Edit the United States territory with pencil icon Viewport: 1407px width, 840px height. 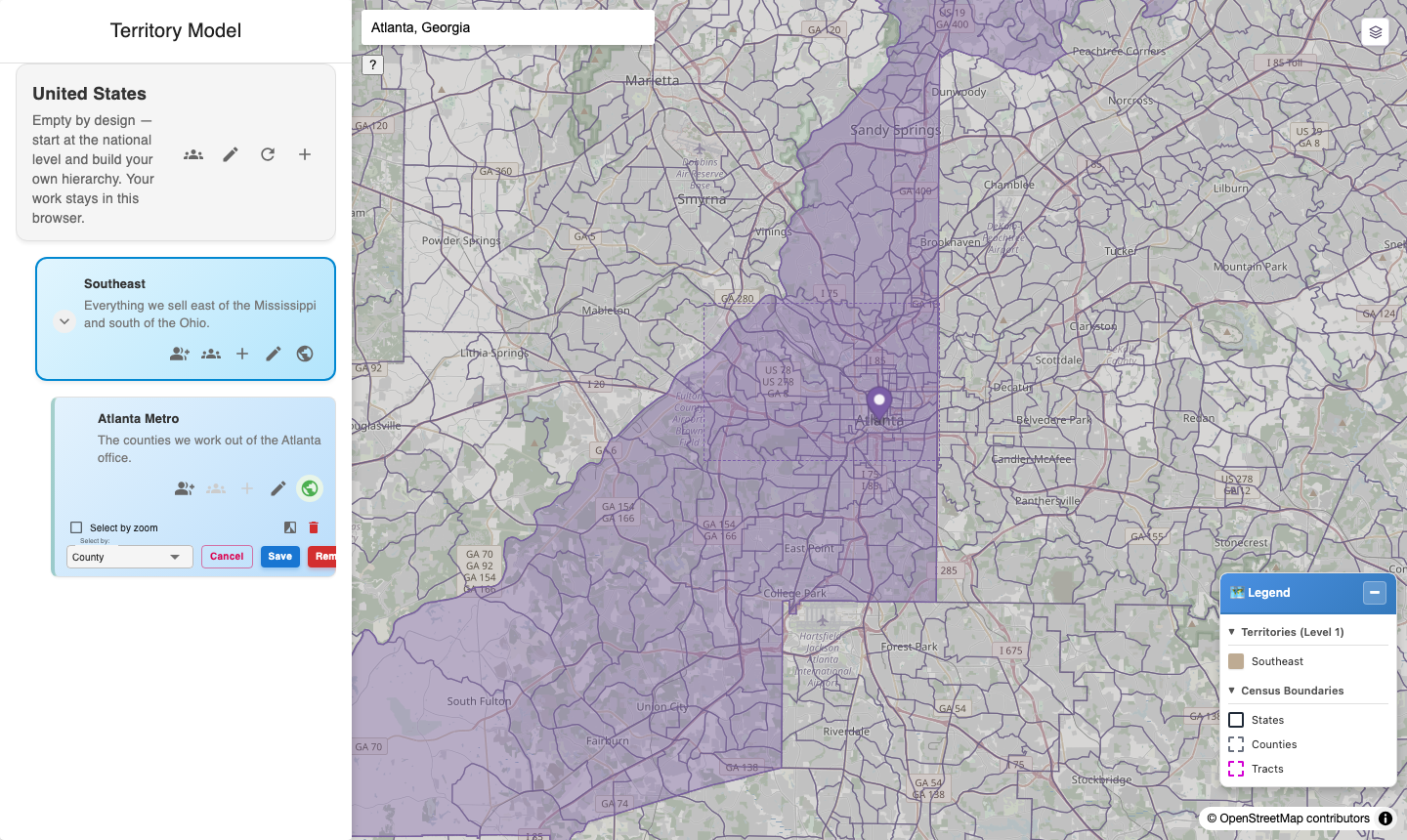pos(231,154)
